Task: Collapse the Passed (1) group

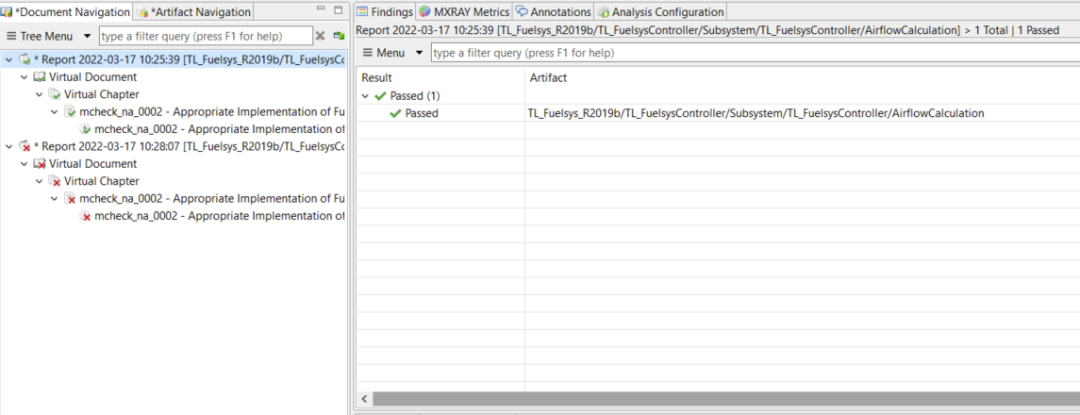Action: (x=365, y=96)
